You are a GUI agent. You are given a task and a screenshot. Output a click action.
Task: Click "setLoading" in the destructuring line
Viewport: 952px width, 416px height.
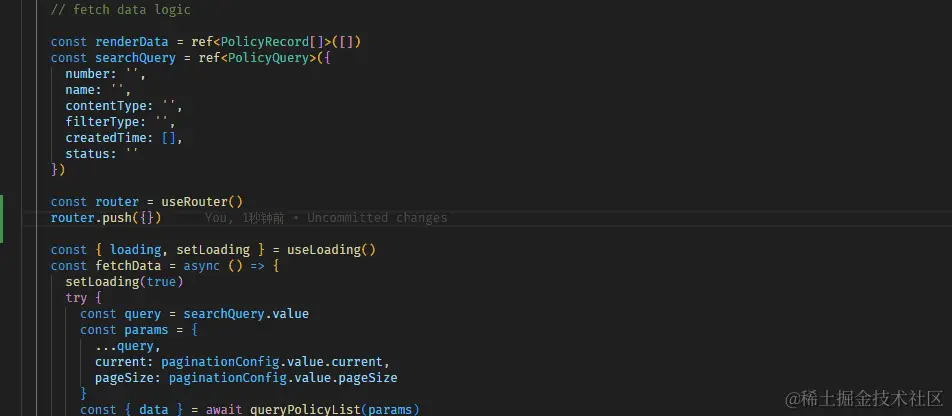coord(213,250)
